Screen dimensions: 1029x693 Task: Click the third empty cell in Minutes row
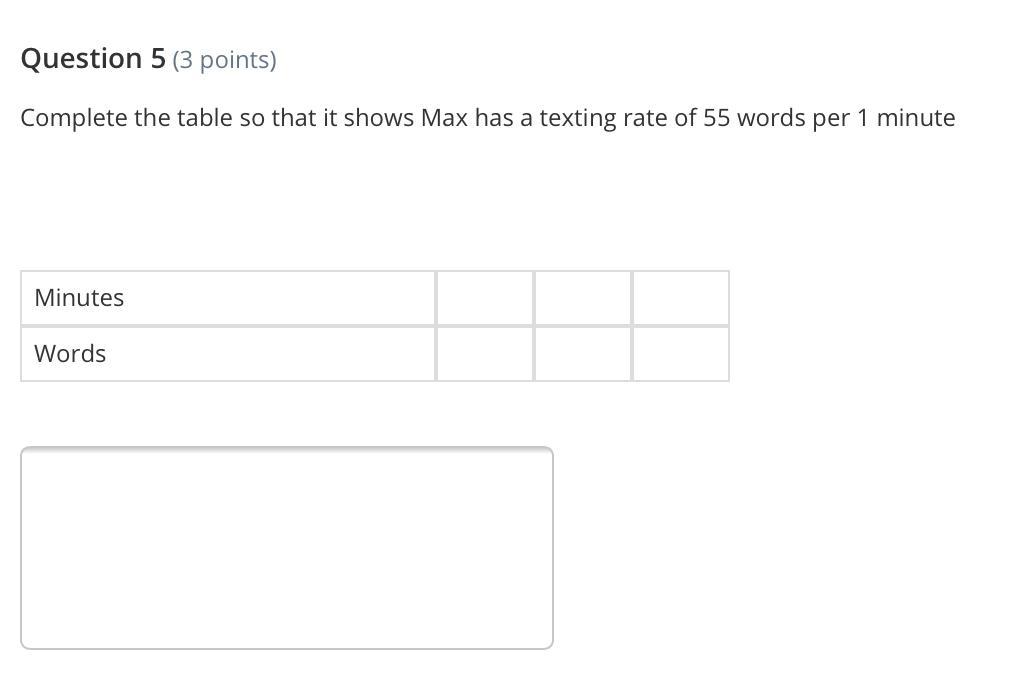pyautogui.click(x=680, y=298)
